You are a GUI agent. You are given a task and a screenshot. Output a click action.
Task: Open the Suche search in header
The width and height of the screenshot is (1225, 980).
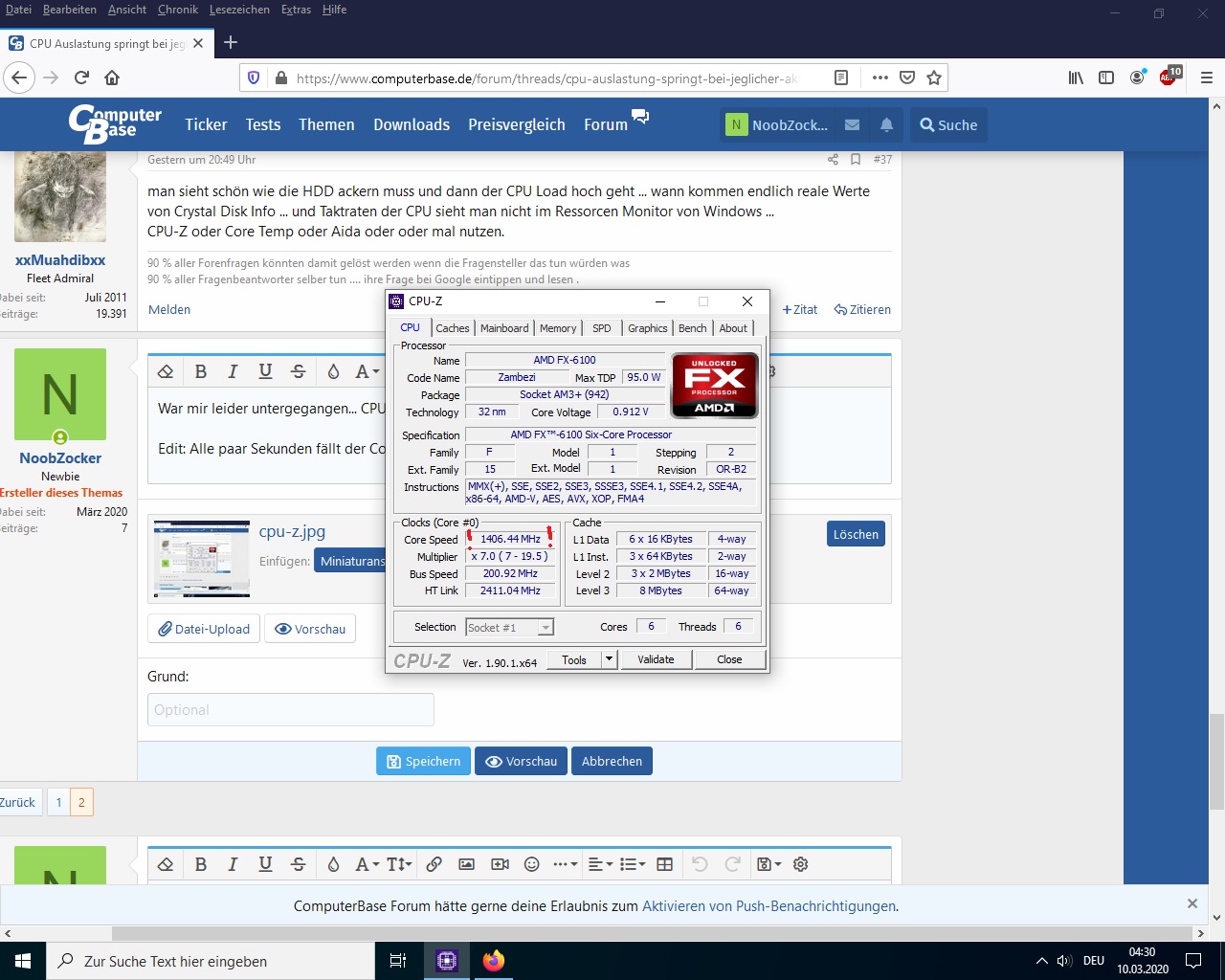[x=948, y=124]
